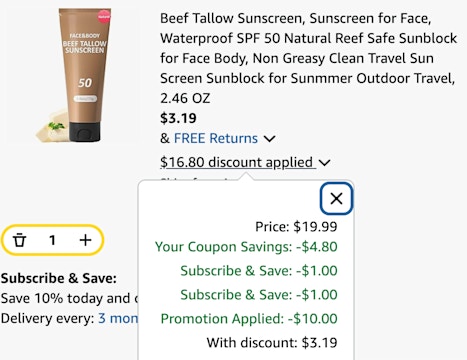Click the Promotion Applied -$10.00 line
The image size is (467, 360).
tap(249, 319)
